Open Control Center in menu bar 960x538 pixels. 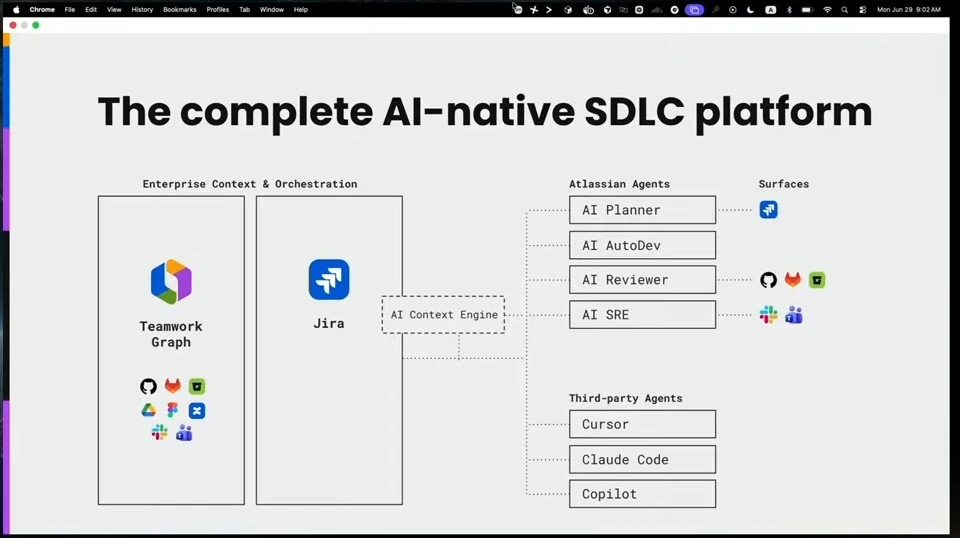click(x=863, y=10)
